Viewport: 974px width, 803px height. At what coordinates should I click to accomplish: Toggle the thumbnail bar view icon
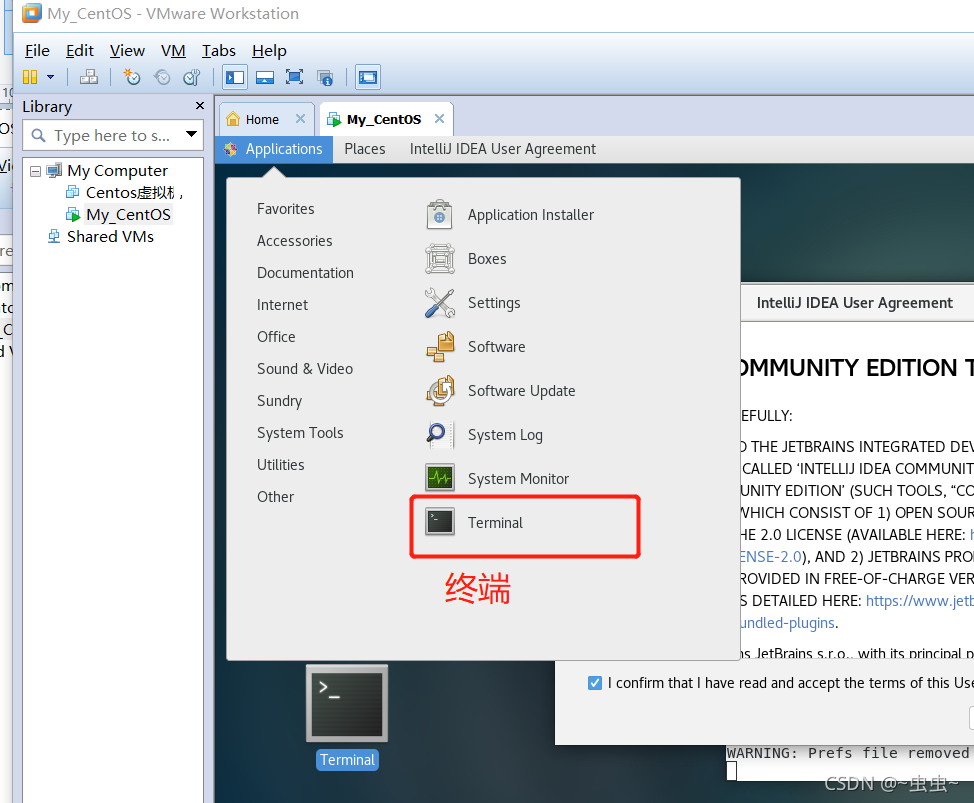(x=265, y=77)
